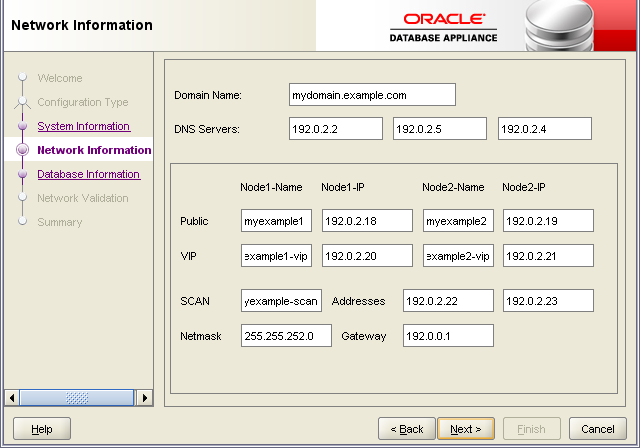Click the System Information step bullet icon
The width and height of the screenshot is (640, 448).
[x=23, y=126]
